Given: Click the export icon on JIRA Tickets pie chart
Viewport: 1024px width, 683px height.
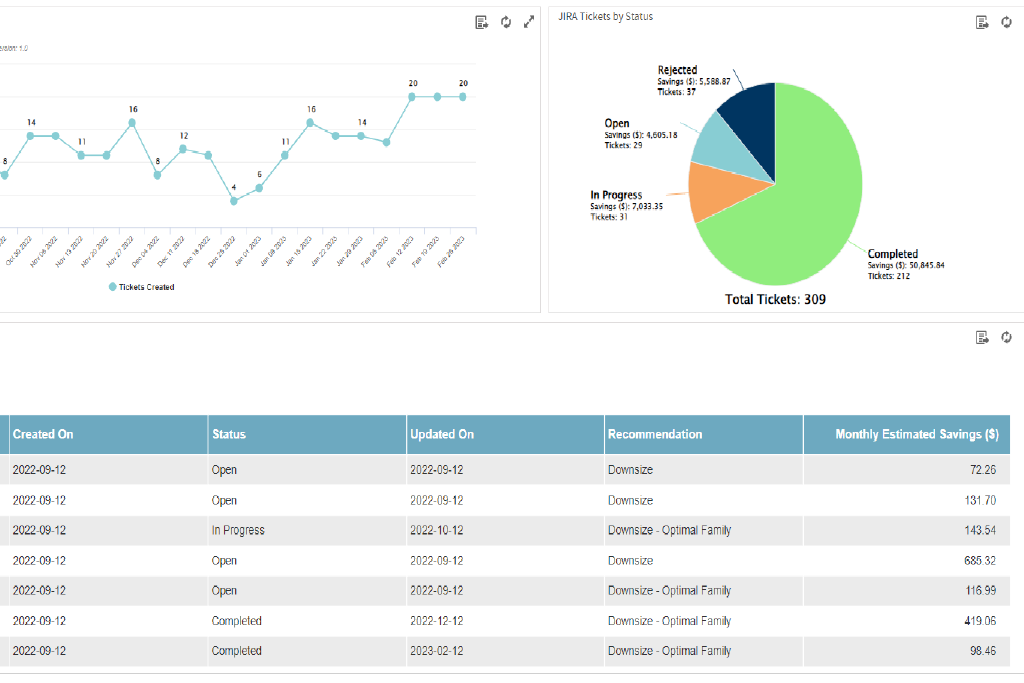Looking at the screenshot, I should [x=983, y=21].
